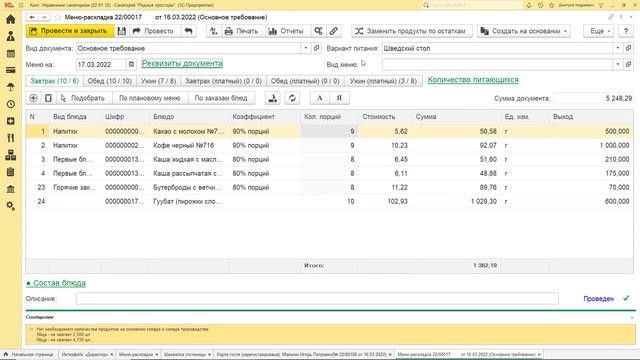This screenshot has height=360, width=640.
Task: Click the search field in the title bar
Action: 472,5
